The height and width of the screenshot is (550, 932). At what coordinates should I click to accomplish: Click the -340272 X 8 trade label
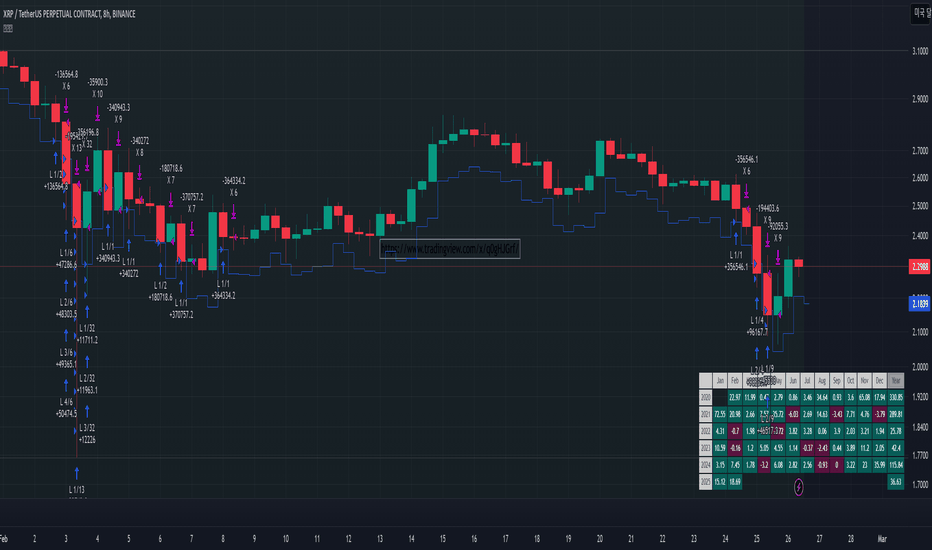[140, 147]
